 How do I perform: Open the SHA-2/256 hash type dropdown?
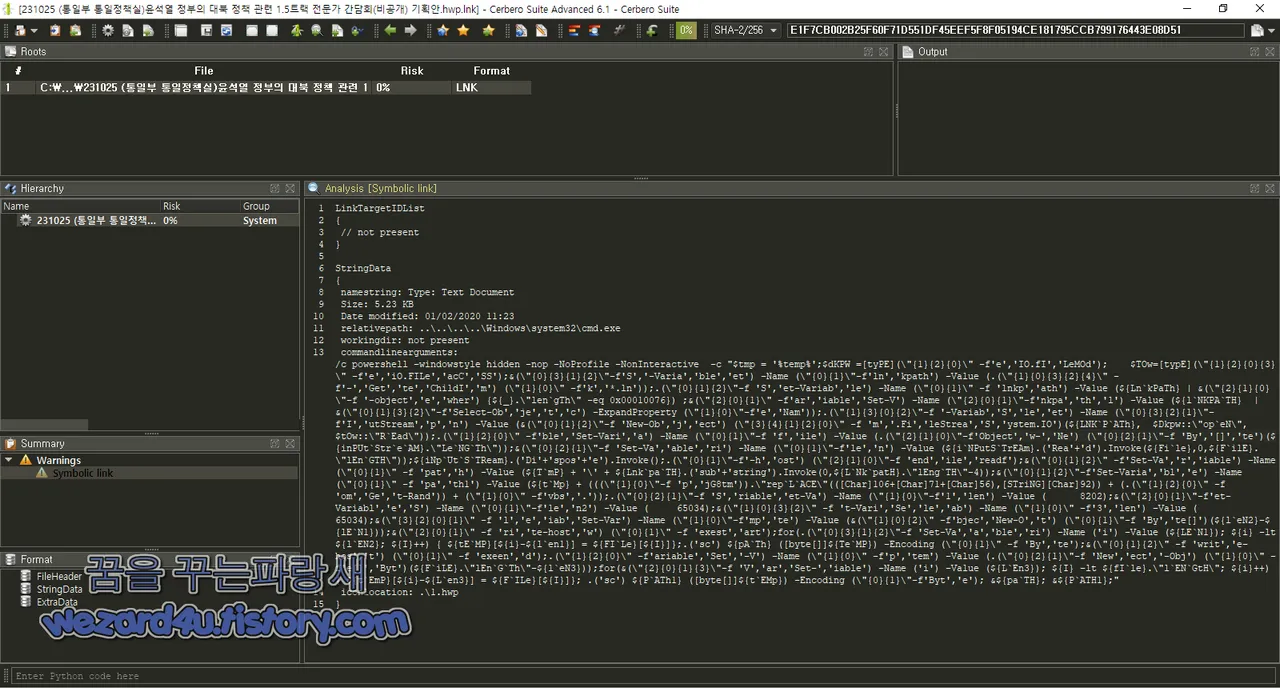[x=745, y=30]
